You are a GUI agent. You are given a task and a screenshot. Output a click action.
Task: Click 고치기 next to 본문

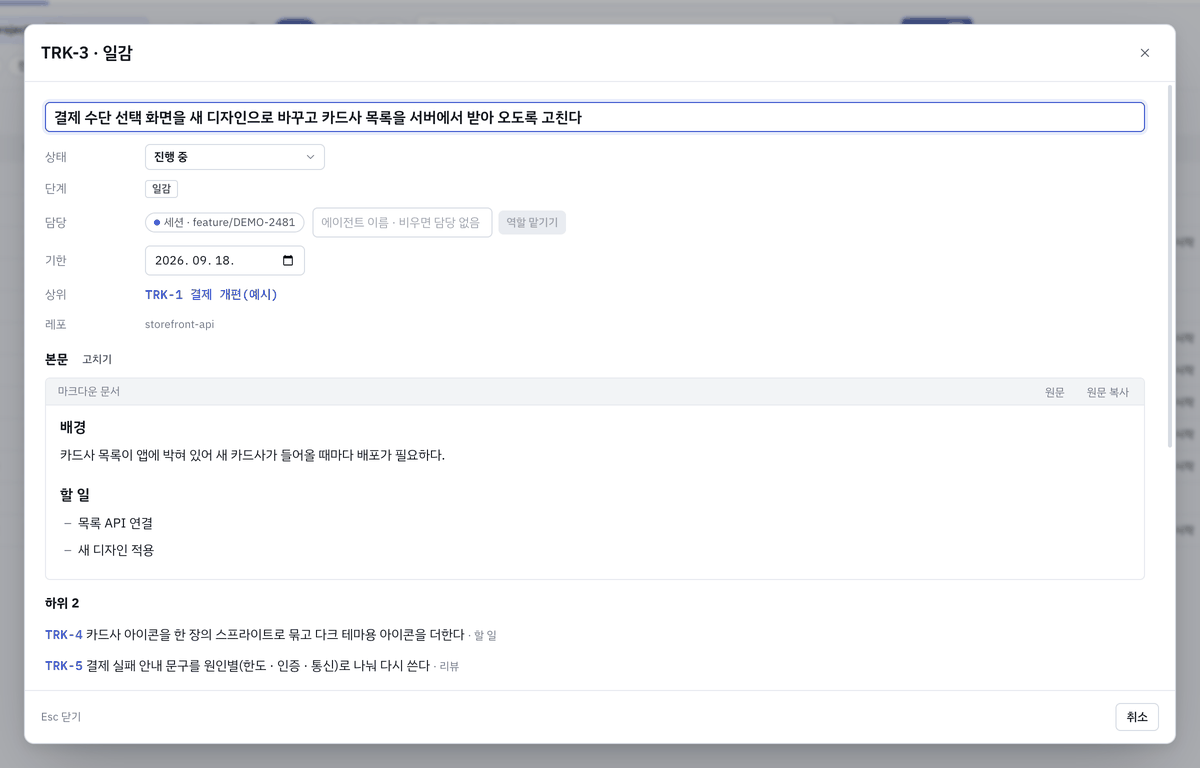pyautogui.click(x=97, y=359)
